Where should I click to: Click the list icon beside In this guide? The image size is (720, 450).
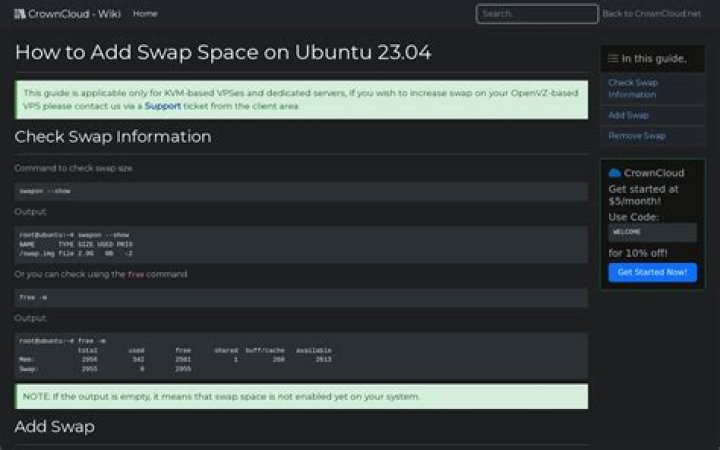point(613,58)
